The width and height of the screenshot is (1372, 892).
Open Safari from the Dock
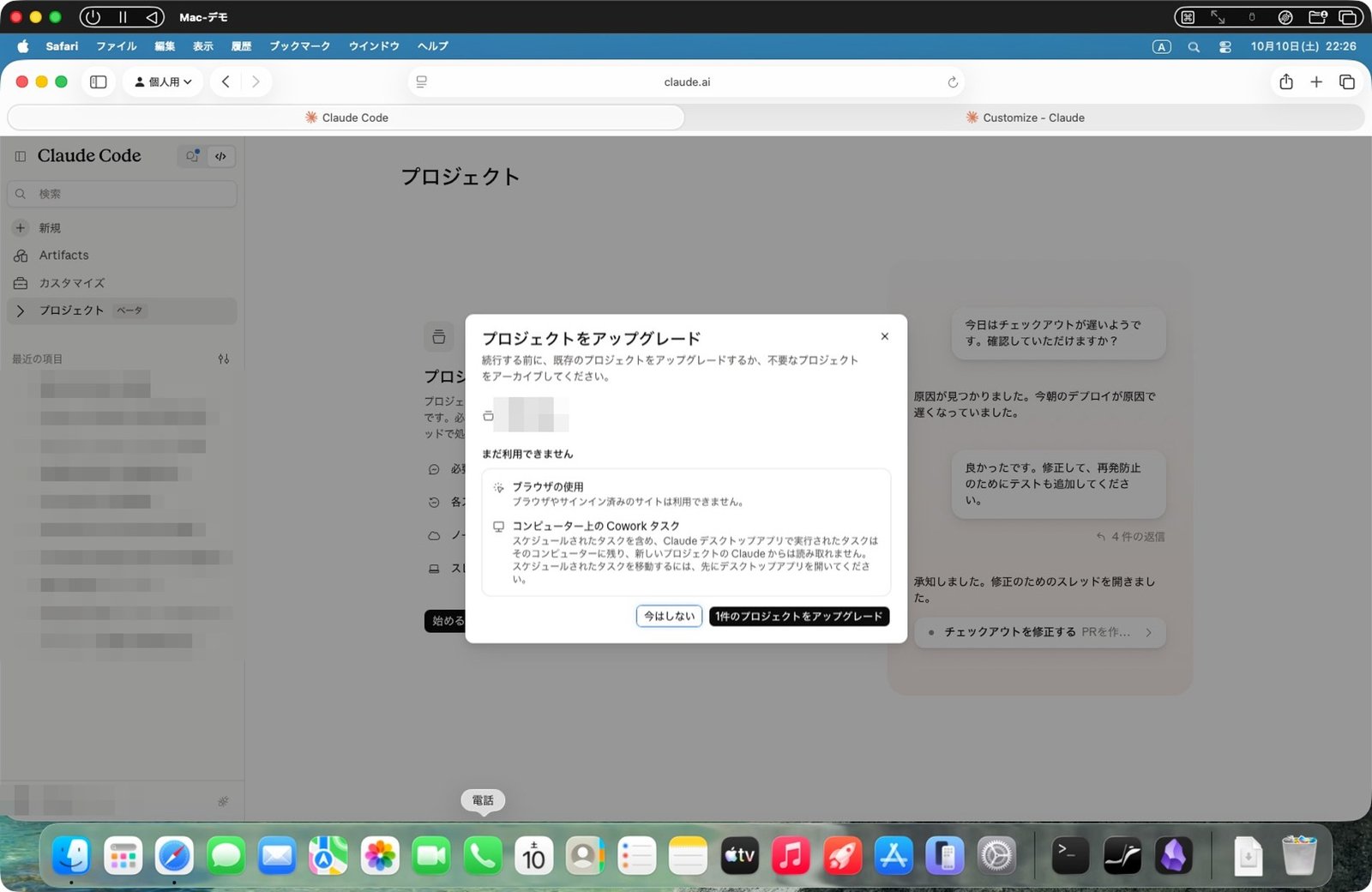click(174, 855)
